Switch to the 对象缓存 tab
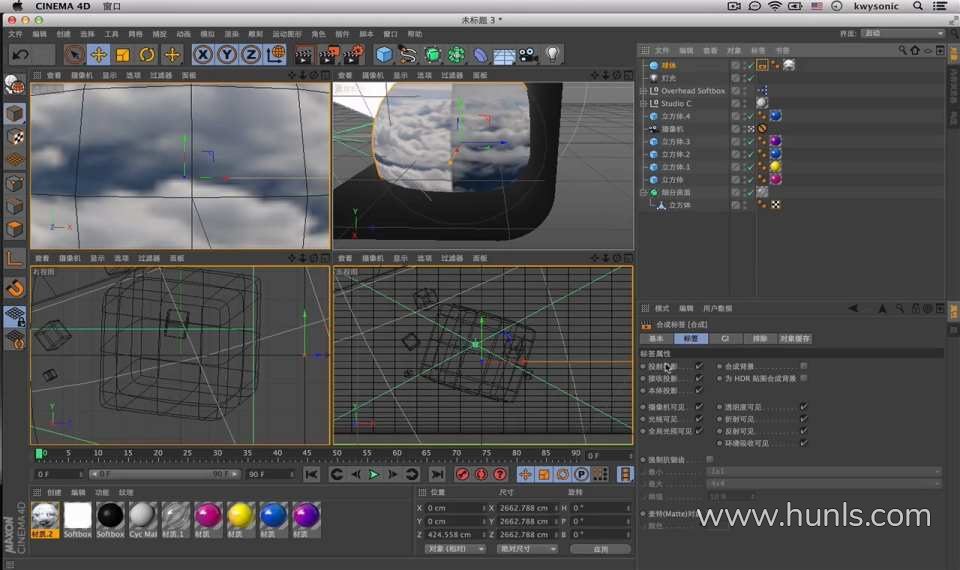Screen dimensions: 960x570 (x=795, y=339)
